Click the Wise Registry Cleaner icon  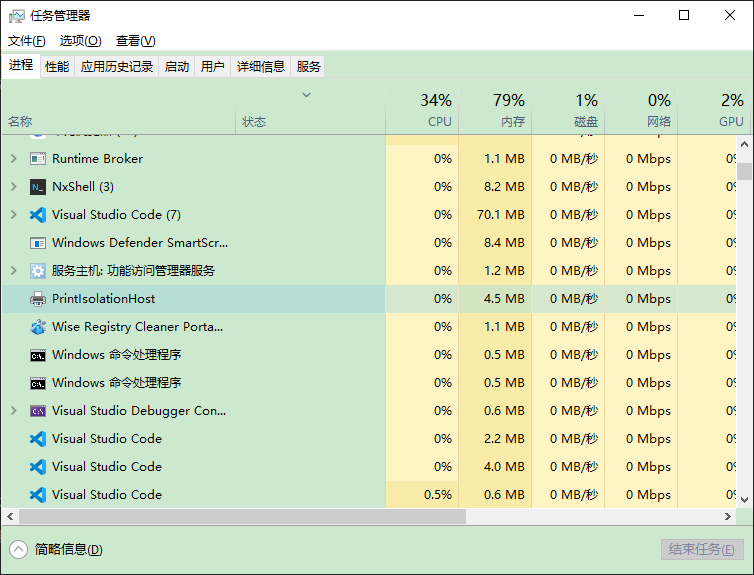click(38, 327)
